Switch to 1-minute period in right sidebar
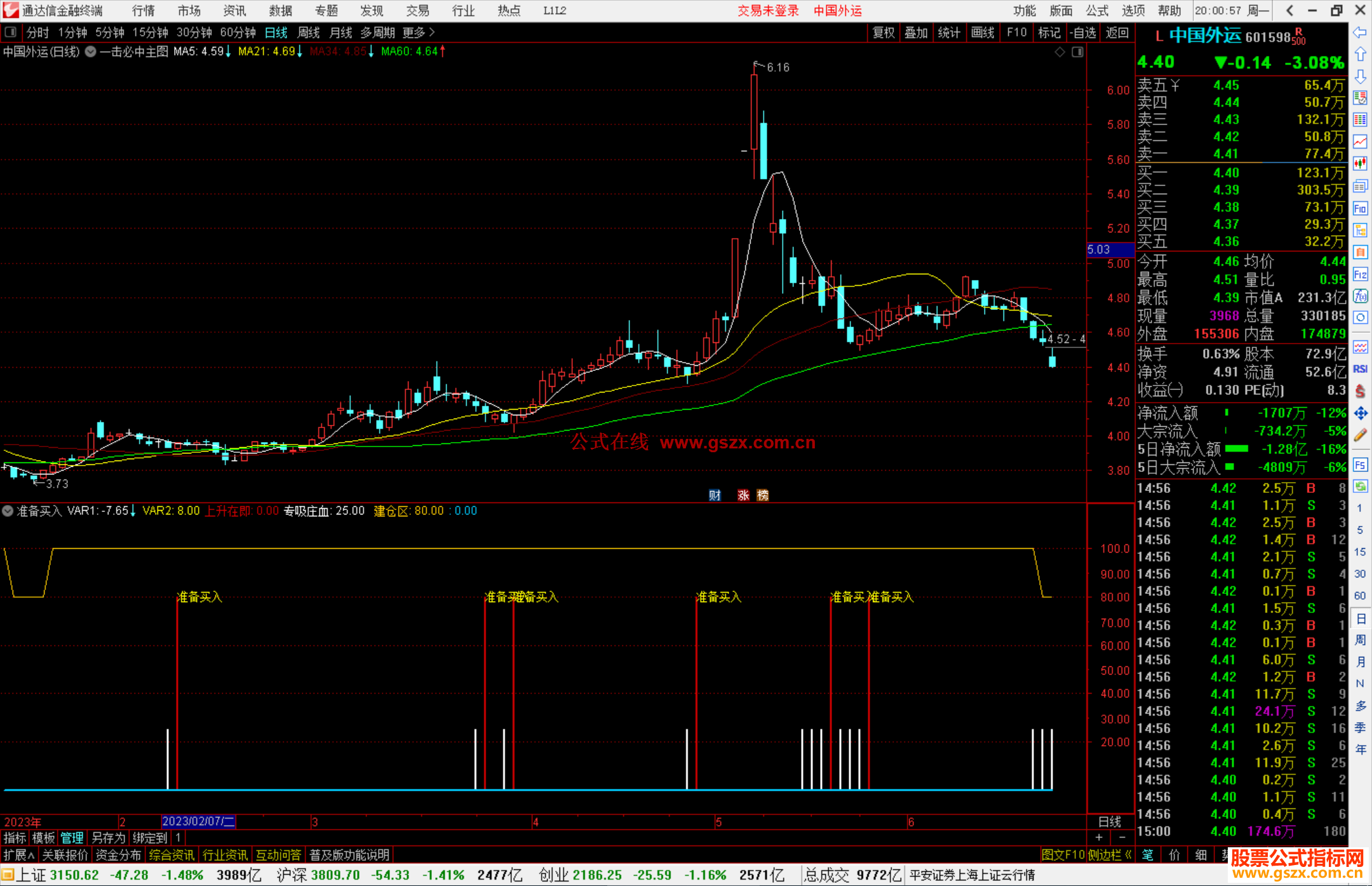The image size is (1372, 886). [1360, 508]
